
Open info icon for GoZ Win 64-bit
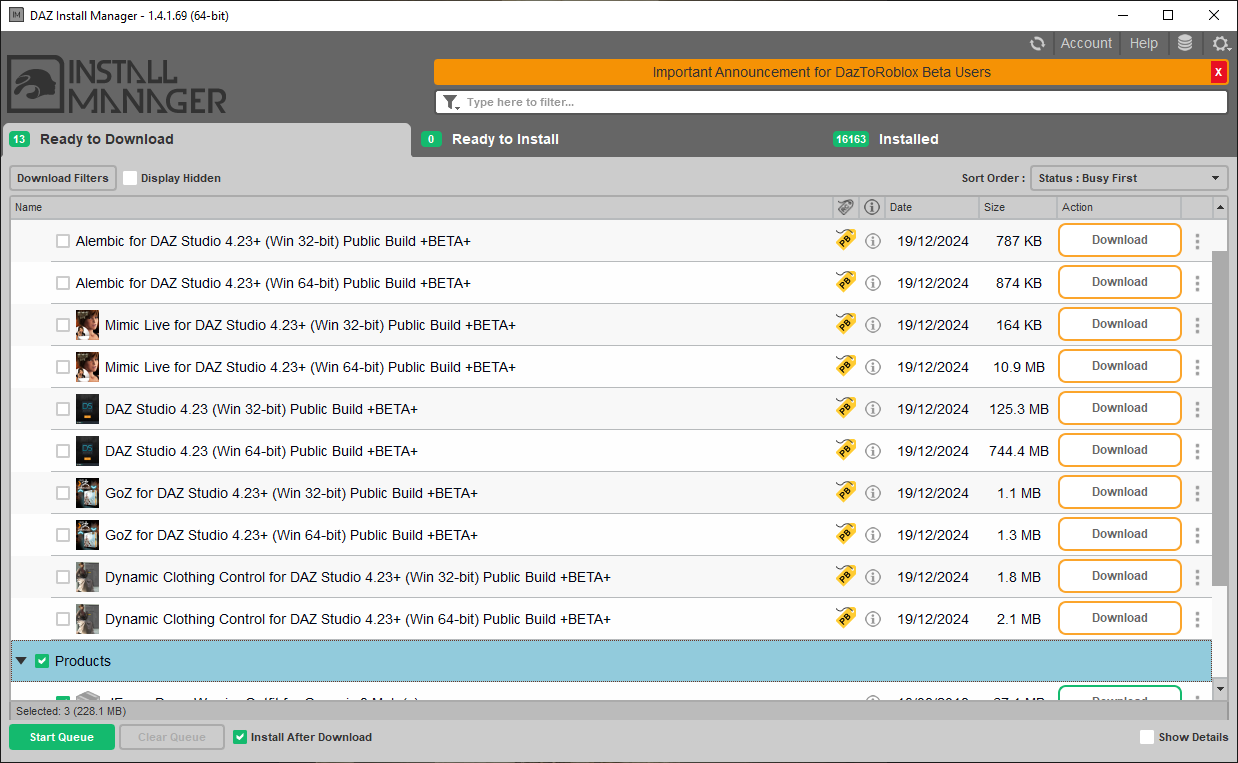[x=873, y=535]
